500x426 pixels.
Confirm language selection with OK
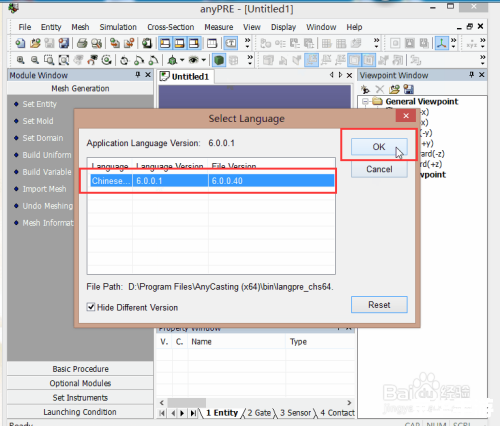379,147
